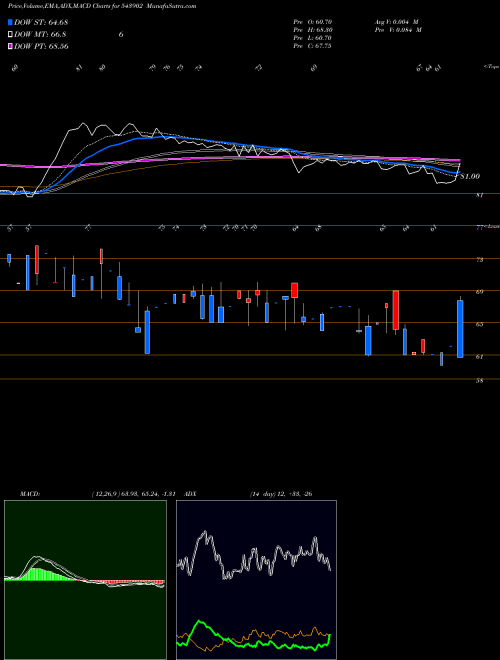Click the 'Pre C: 67.75' close value
The height and width of the screenshot is (660, 500).
313,46
